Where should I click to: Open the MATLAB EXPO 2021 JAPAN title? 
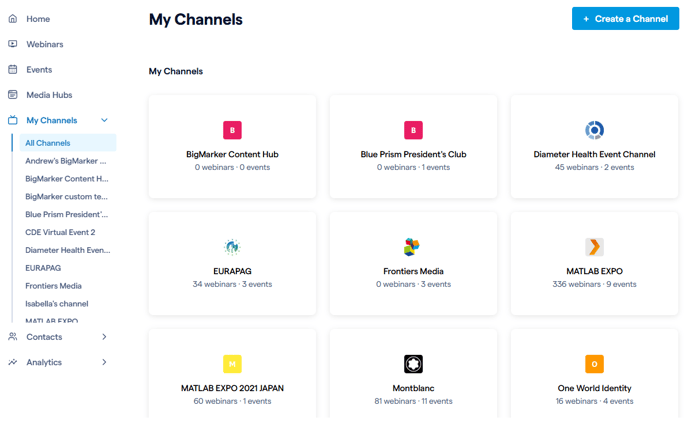pyautogui.click(x=232, y=388)
